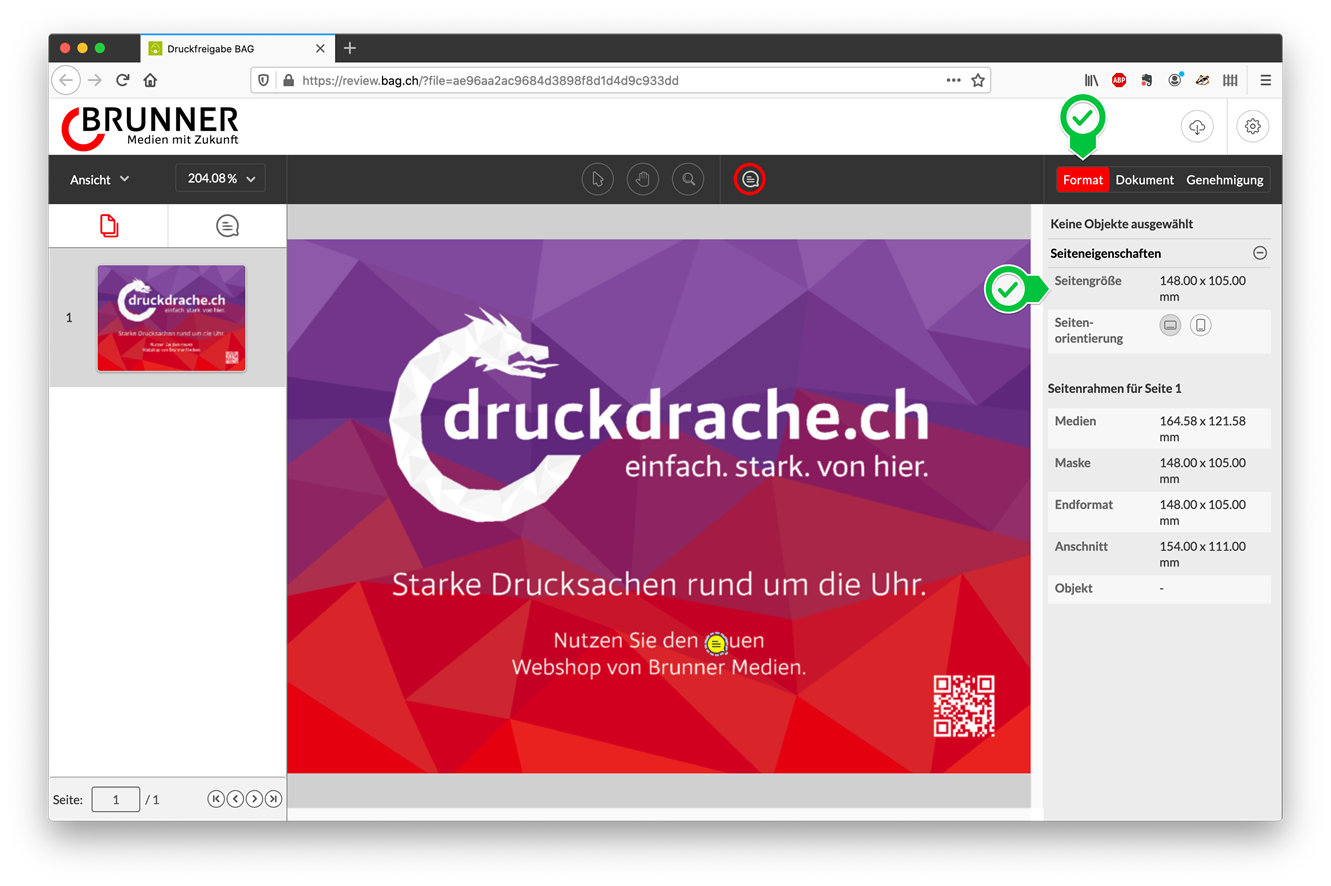Switch to the Genehmigung tab
This screenshot has width=1331, height=886.
pos(1225,180)
